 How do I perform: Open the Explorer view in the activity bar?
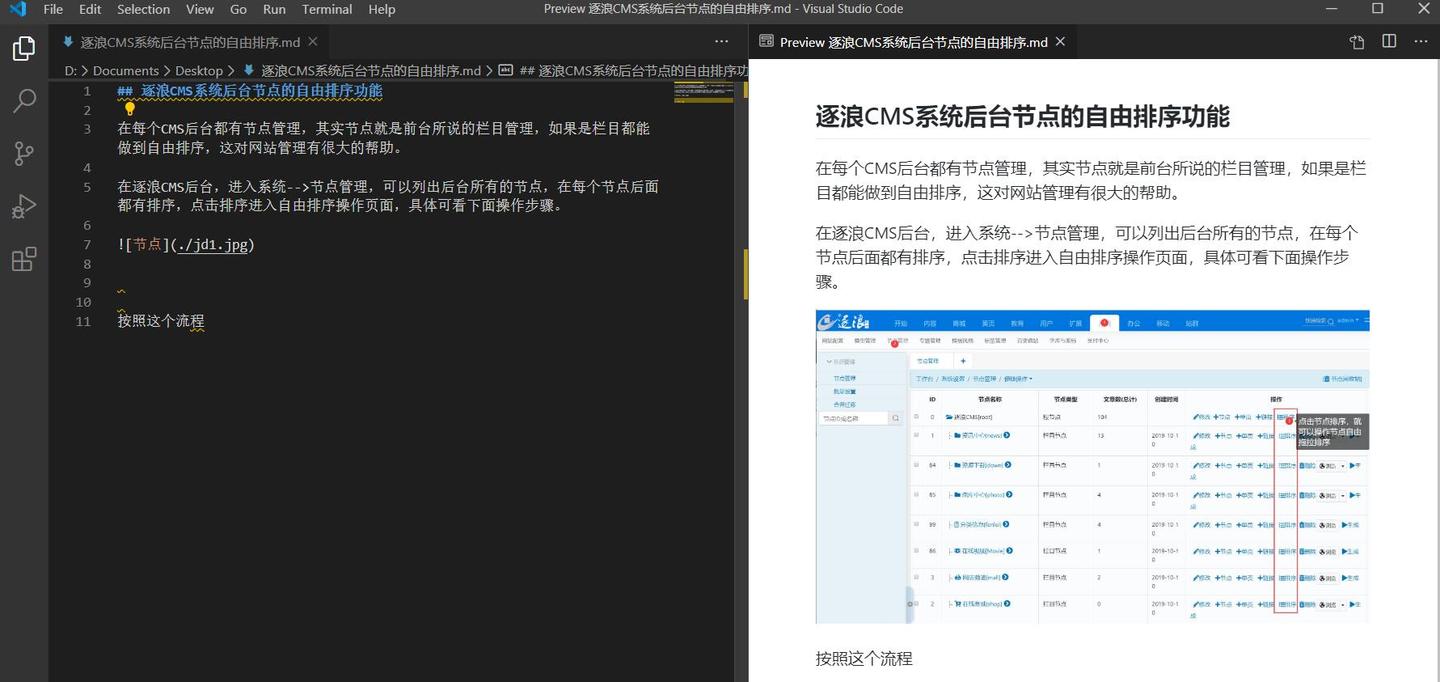point(24,47)
